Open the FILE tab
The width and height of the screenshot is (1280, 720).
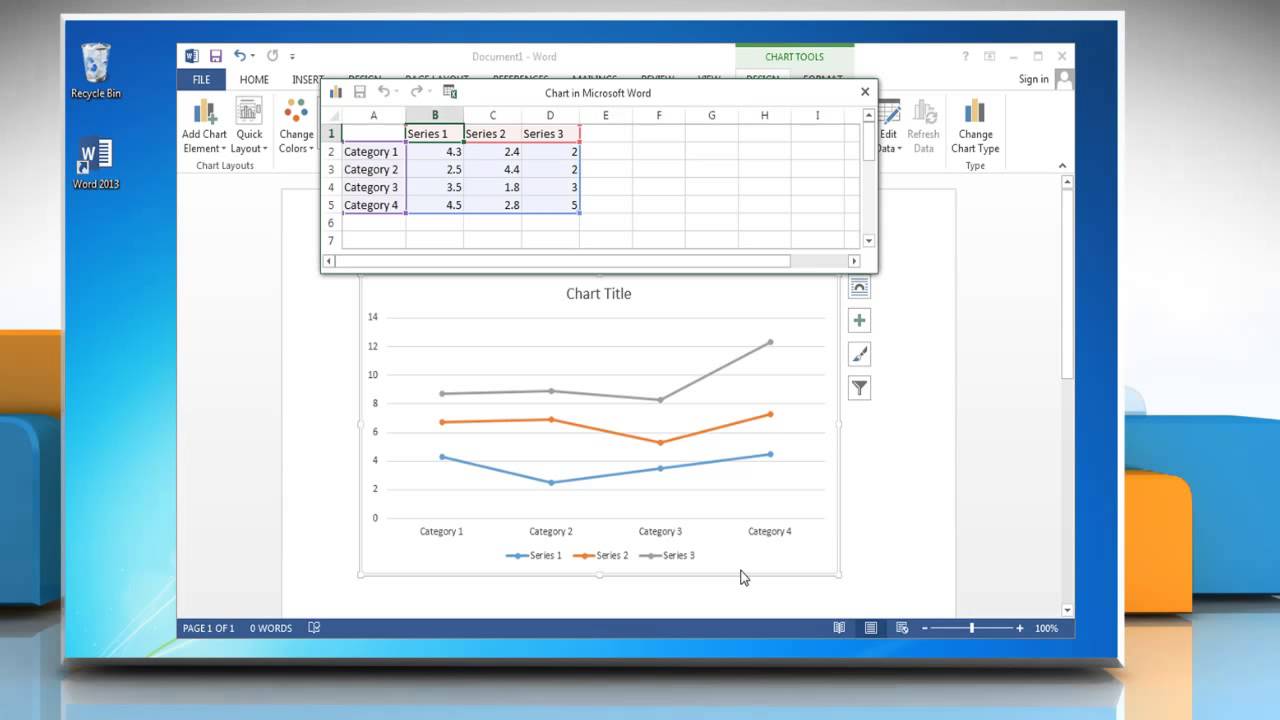click(201, 80)
